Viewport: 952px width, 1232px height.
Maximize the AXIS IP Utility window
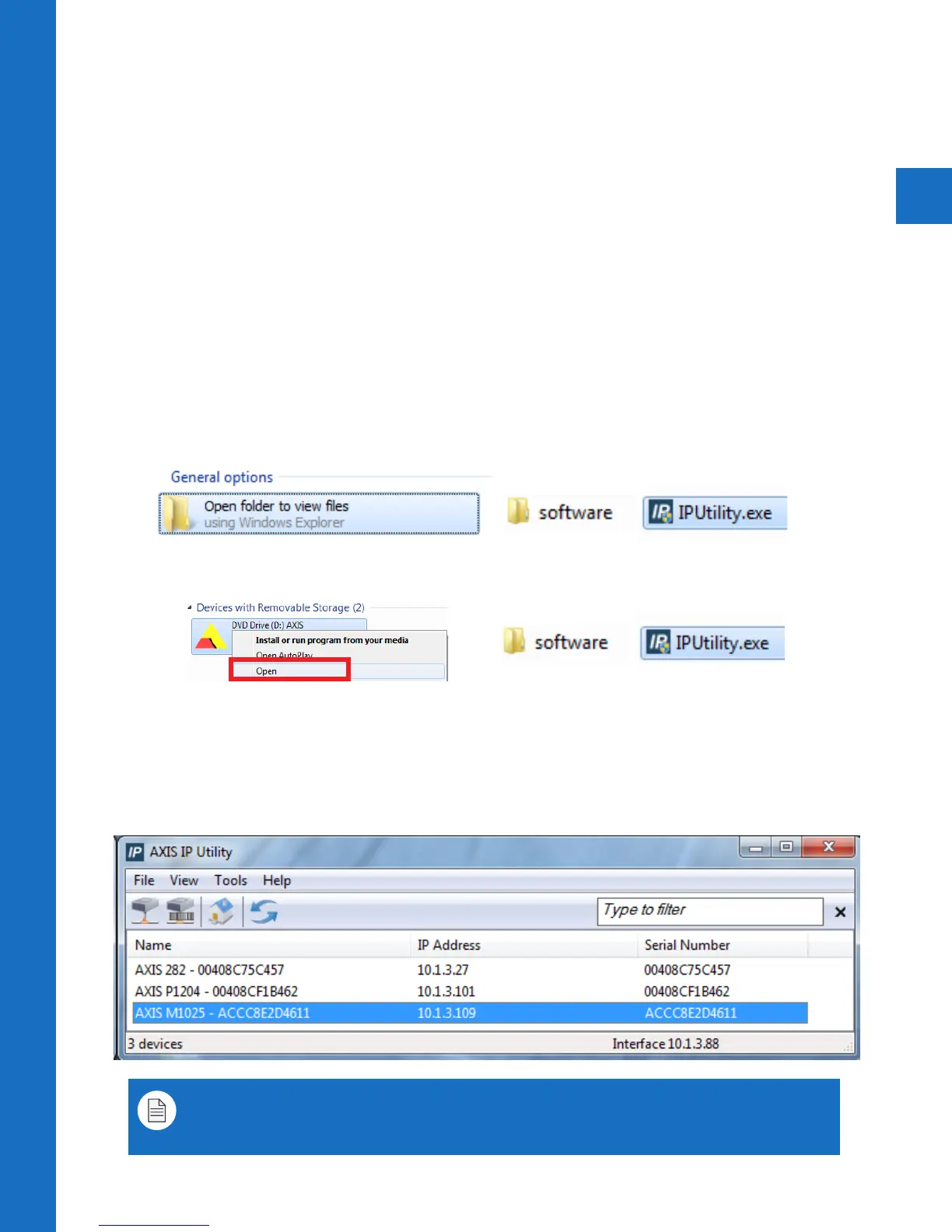click(786, 847)
